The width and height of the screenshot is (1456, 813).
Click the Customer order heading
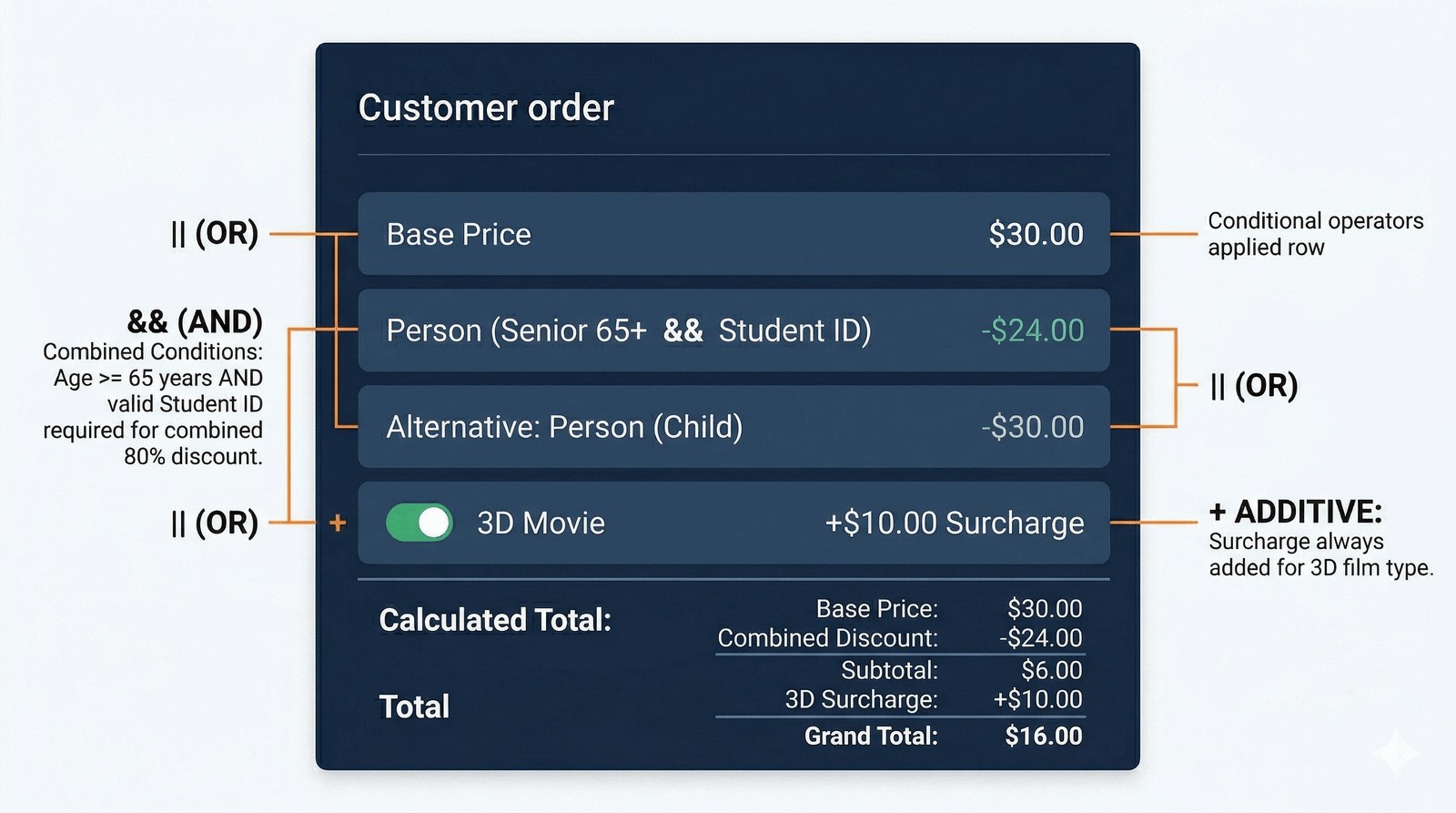pyautogui.click(x=486, y=108)
